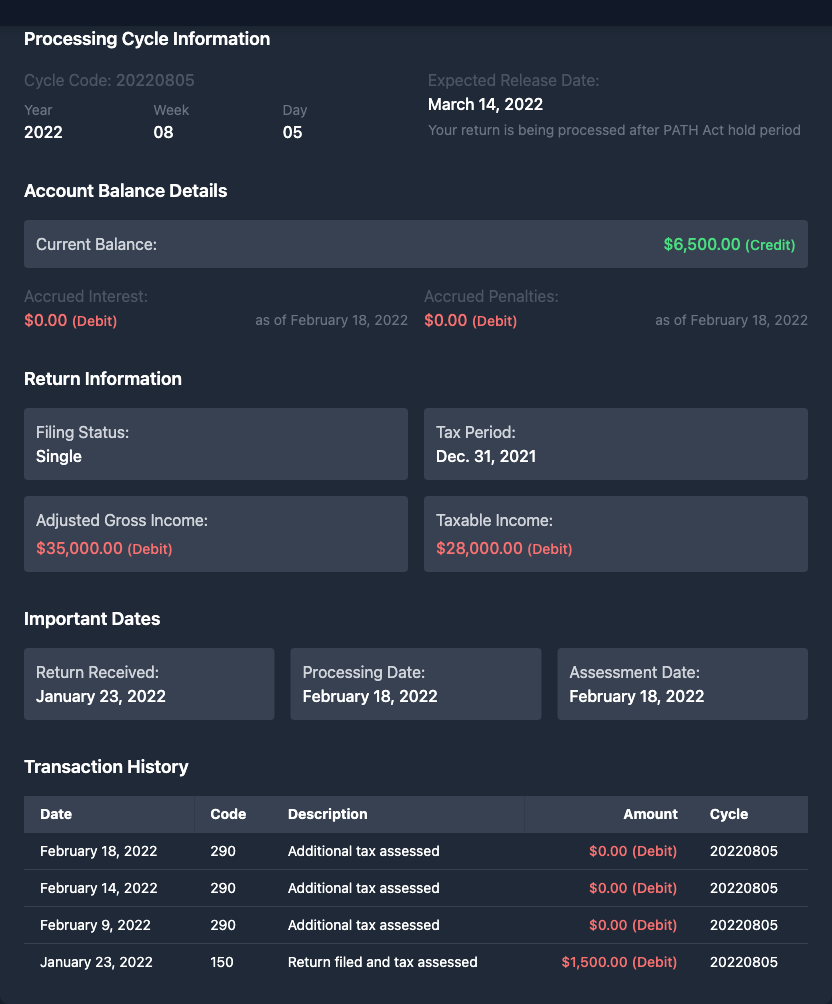Select the February 18, 2022 transaction row

click(415, 851)
